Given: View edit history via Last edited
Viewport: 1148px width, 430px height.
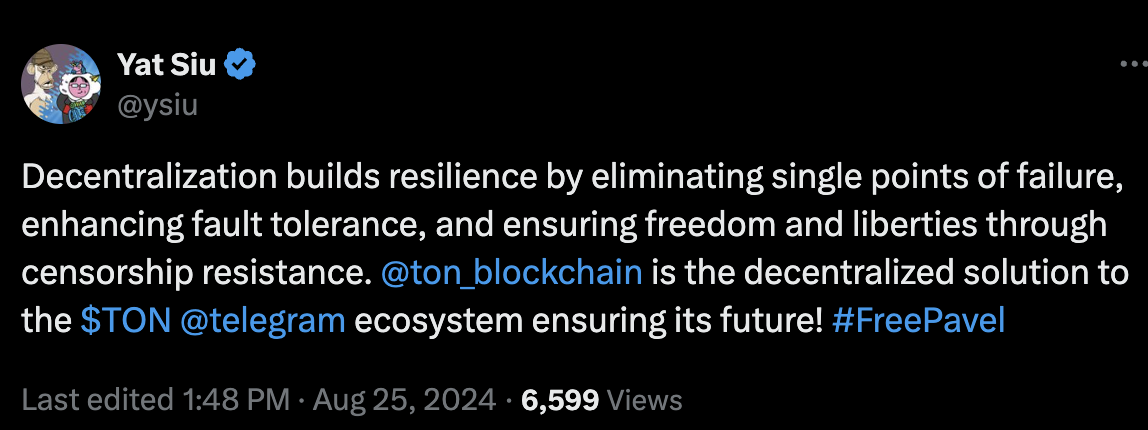Looking at the screenshot, I should 96,400.
